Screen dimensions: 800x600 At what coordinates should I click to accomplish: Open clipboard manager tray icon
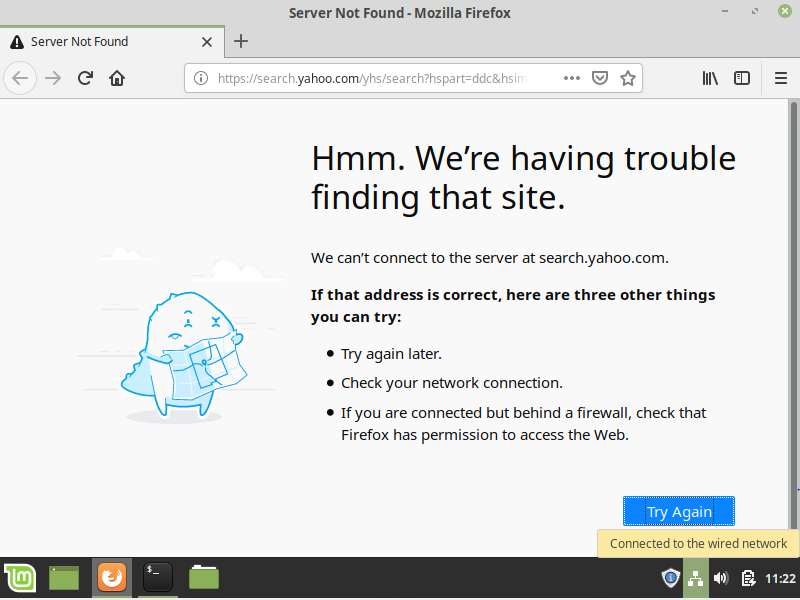(x=748, y=579)
